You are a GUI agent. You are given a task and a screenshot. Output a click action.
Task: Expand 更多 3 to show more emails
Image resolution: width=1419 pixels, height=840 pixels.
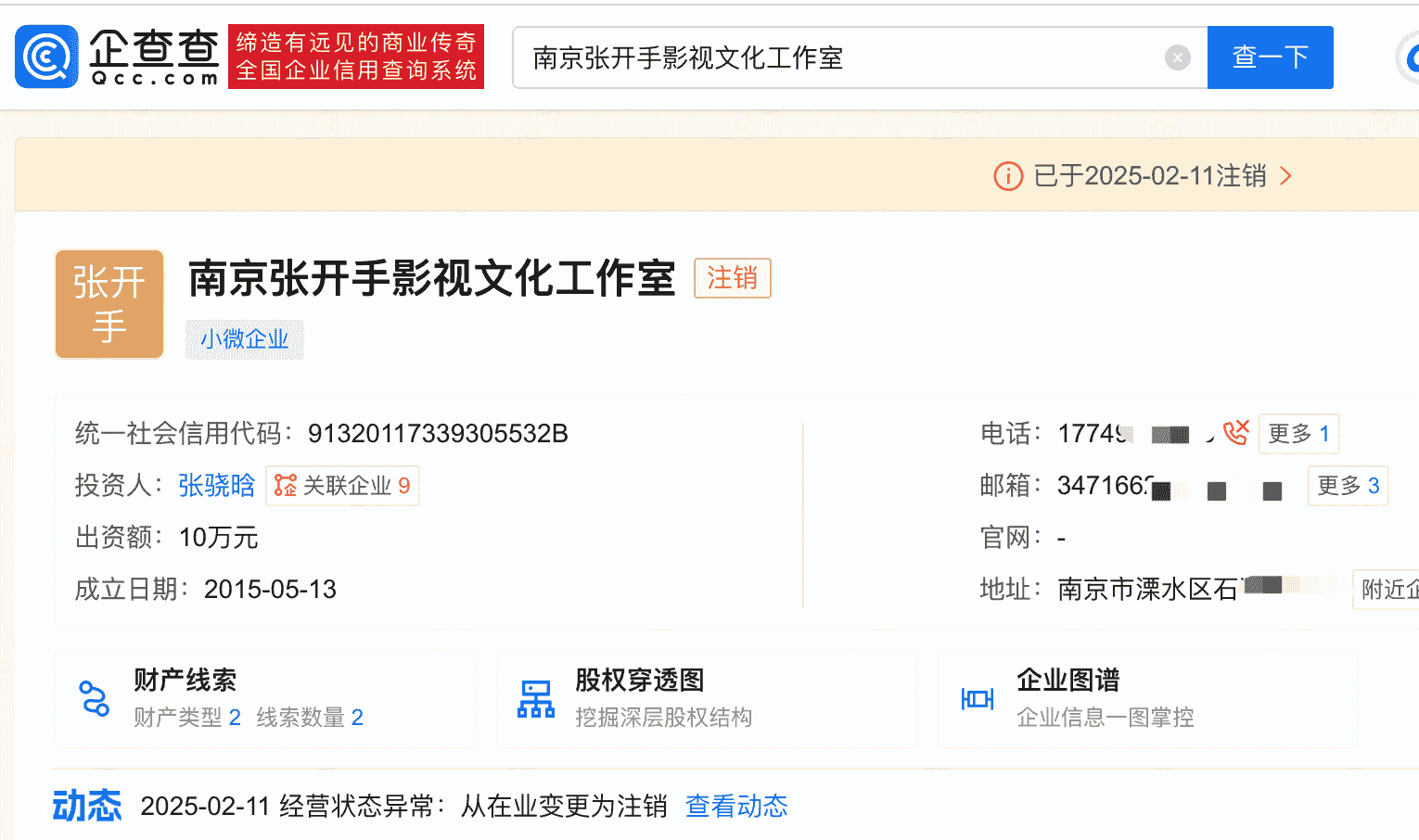click(1348, 485)
